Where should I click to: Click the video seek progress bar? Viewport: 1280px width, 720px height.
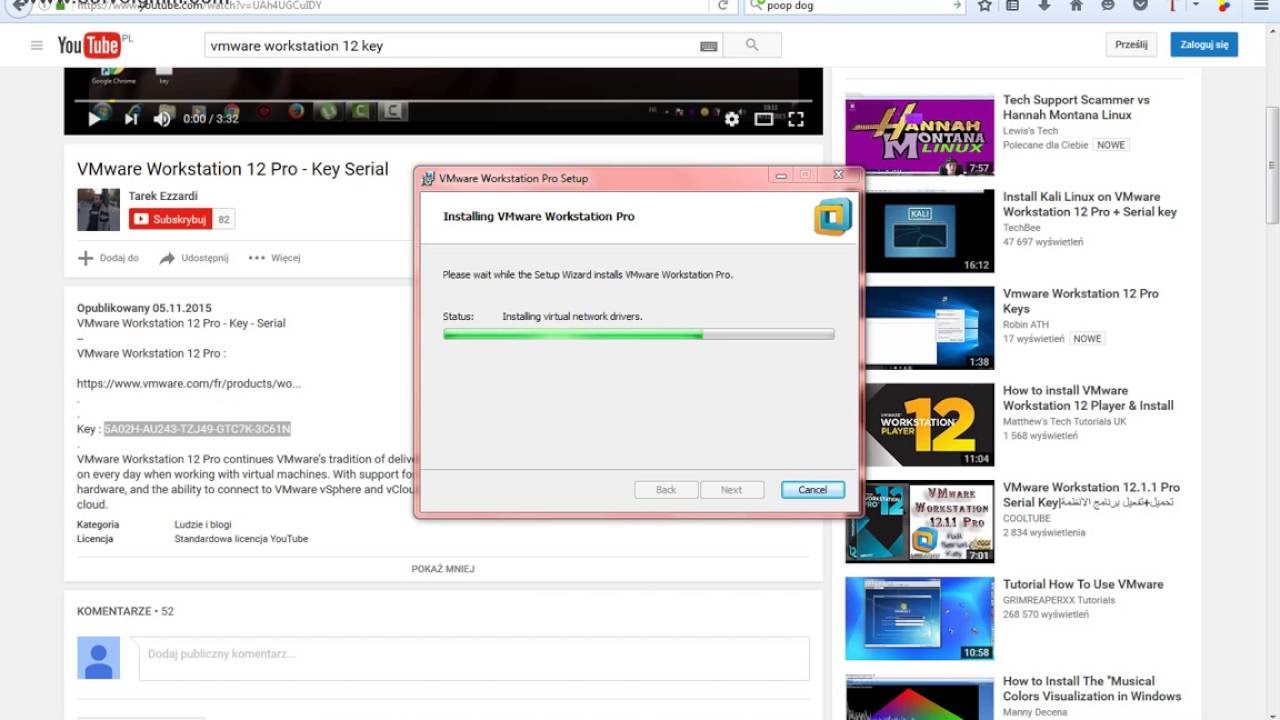click(x=444, y=101)
